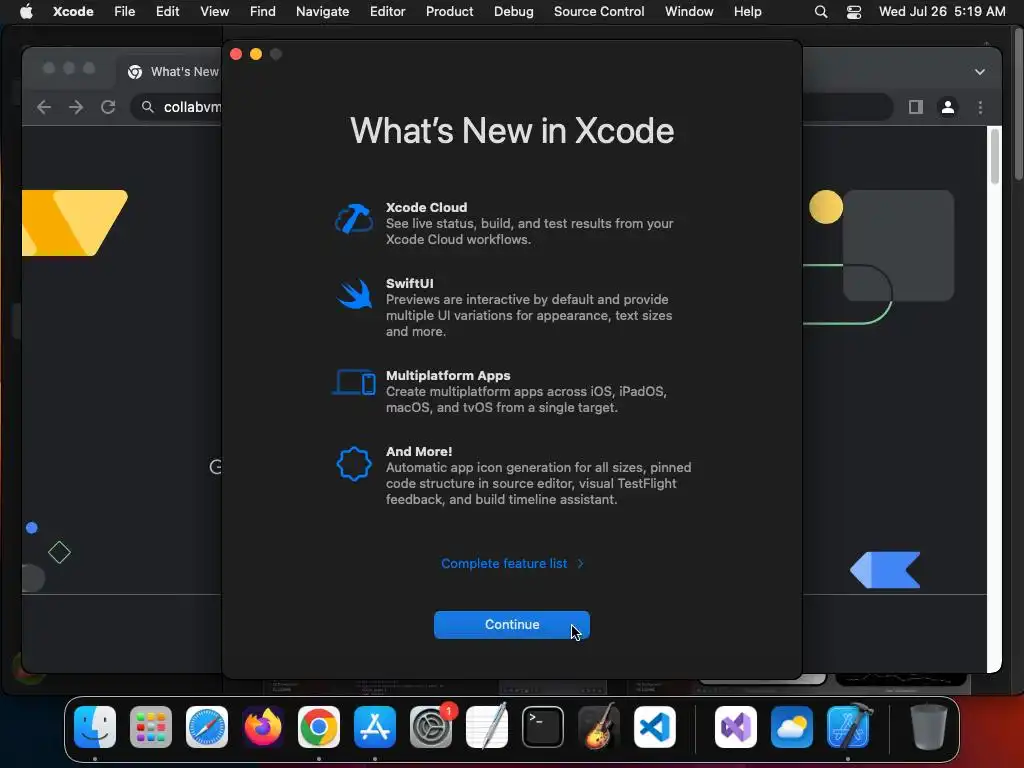
Task: Go forward in the Chrome window
Action: pyautogui.click(x=76, y=107)
